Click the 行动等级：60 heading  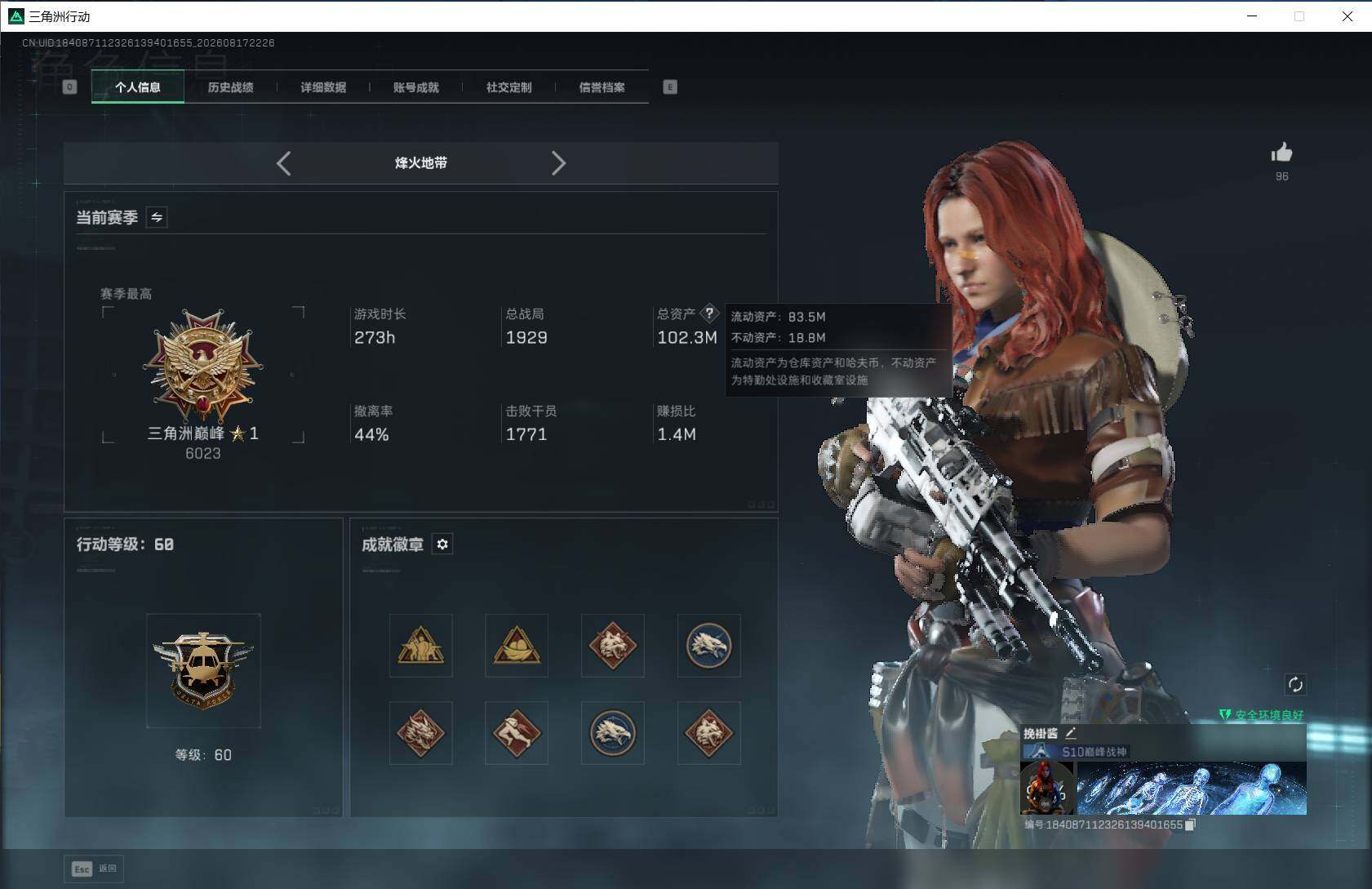(125, 545)
